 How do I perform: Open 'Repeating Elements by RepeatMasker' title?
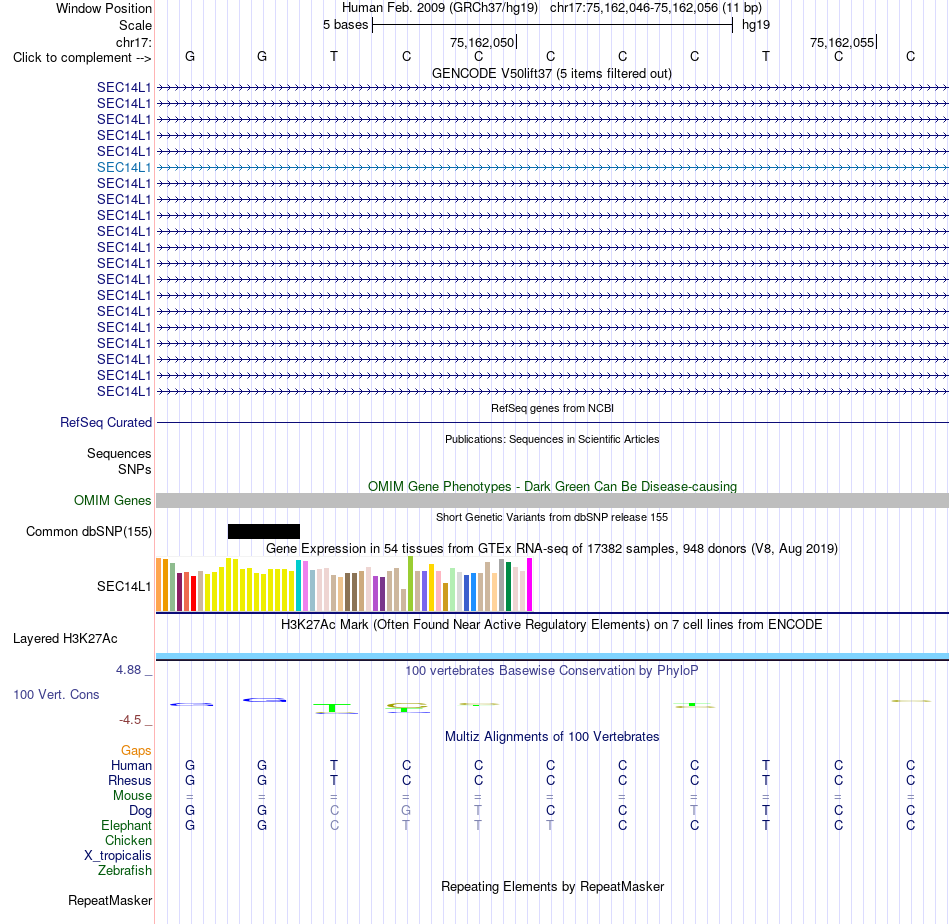552,886
